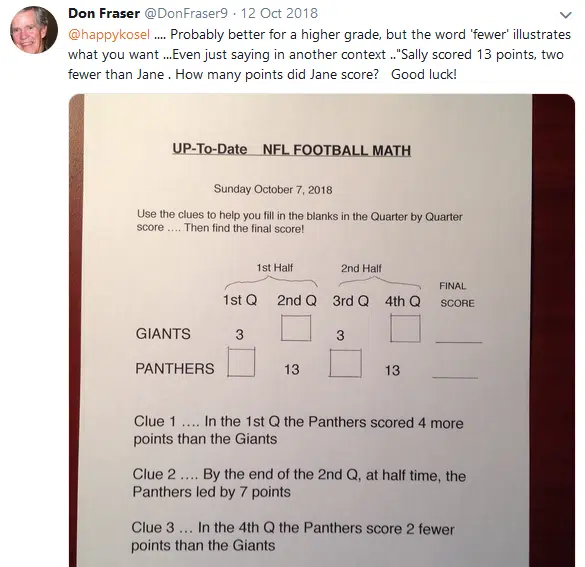Select the Panthers 1st Q blank box

241,362
